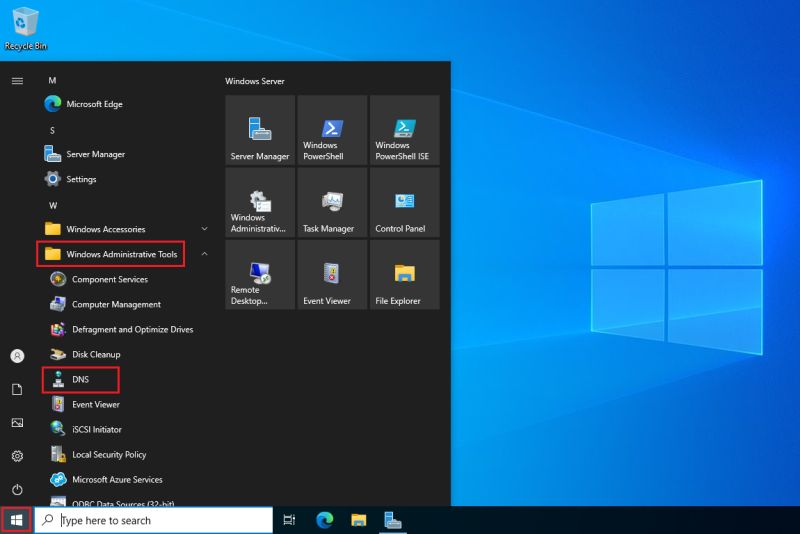Open the DNS manager entry
This screenshot has width=800, height=534.
(x=81, y=380)
